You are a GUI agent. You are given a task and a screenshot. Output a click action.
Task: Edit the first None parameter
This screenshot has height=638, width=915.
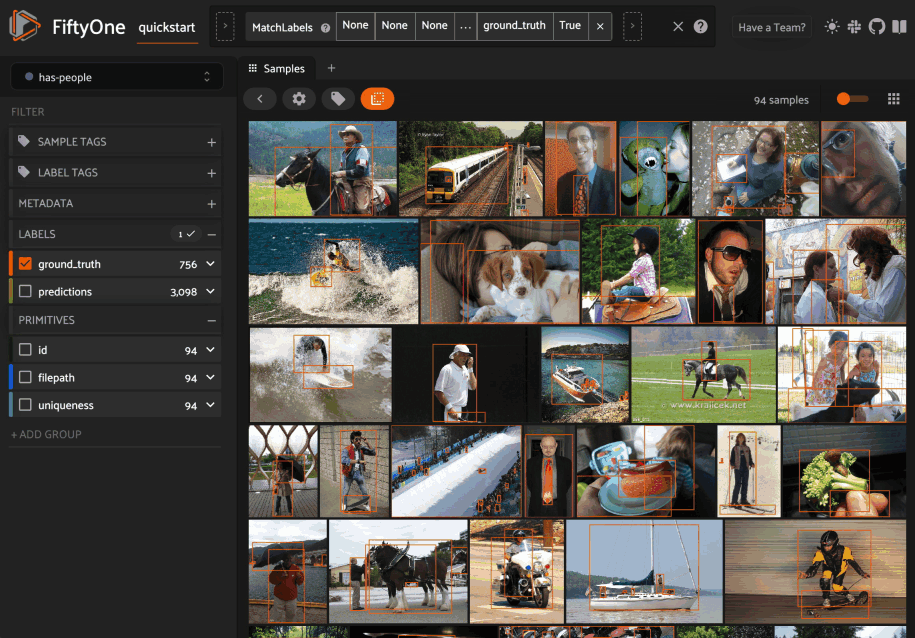pyautogui.click(x=355, y=26)
